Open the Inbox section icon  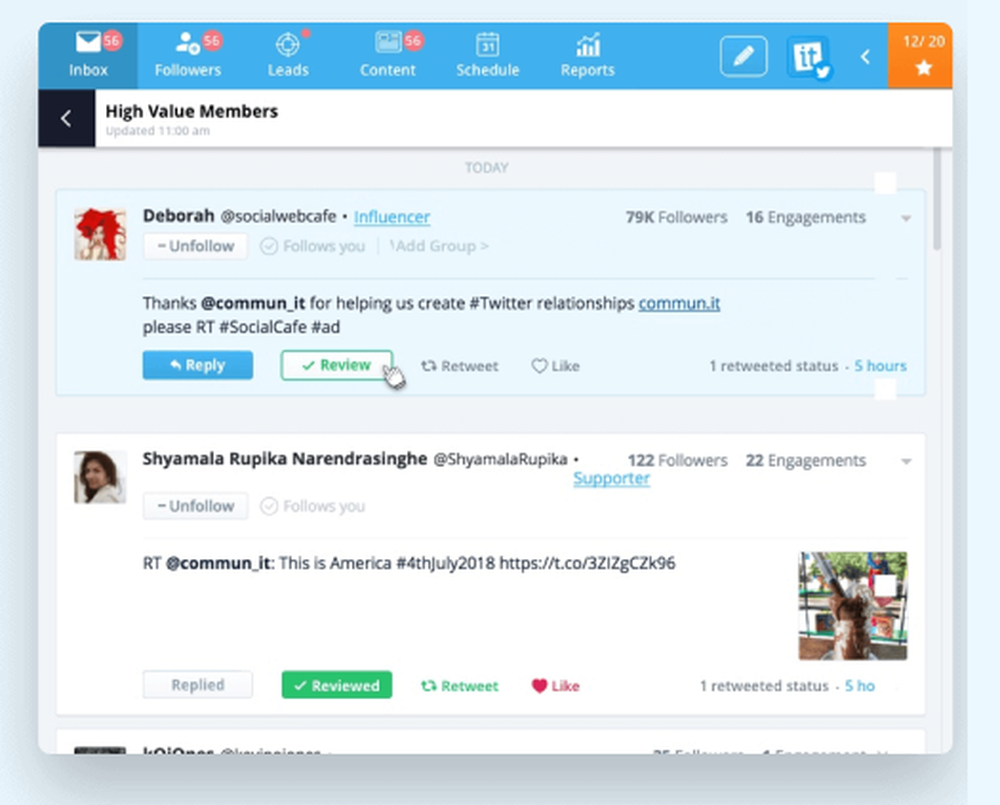[x=88, y=42]
